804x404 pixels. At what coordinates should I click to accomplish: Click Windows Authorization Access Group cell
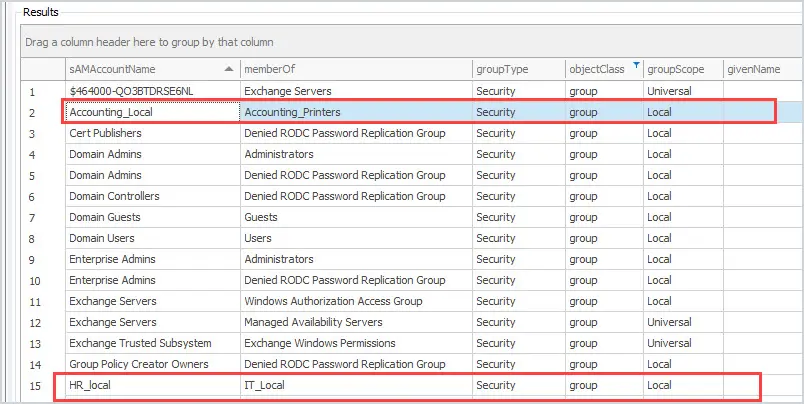click(x=356, y=301)
